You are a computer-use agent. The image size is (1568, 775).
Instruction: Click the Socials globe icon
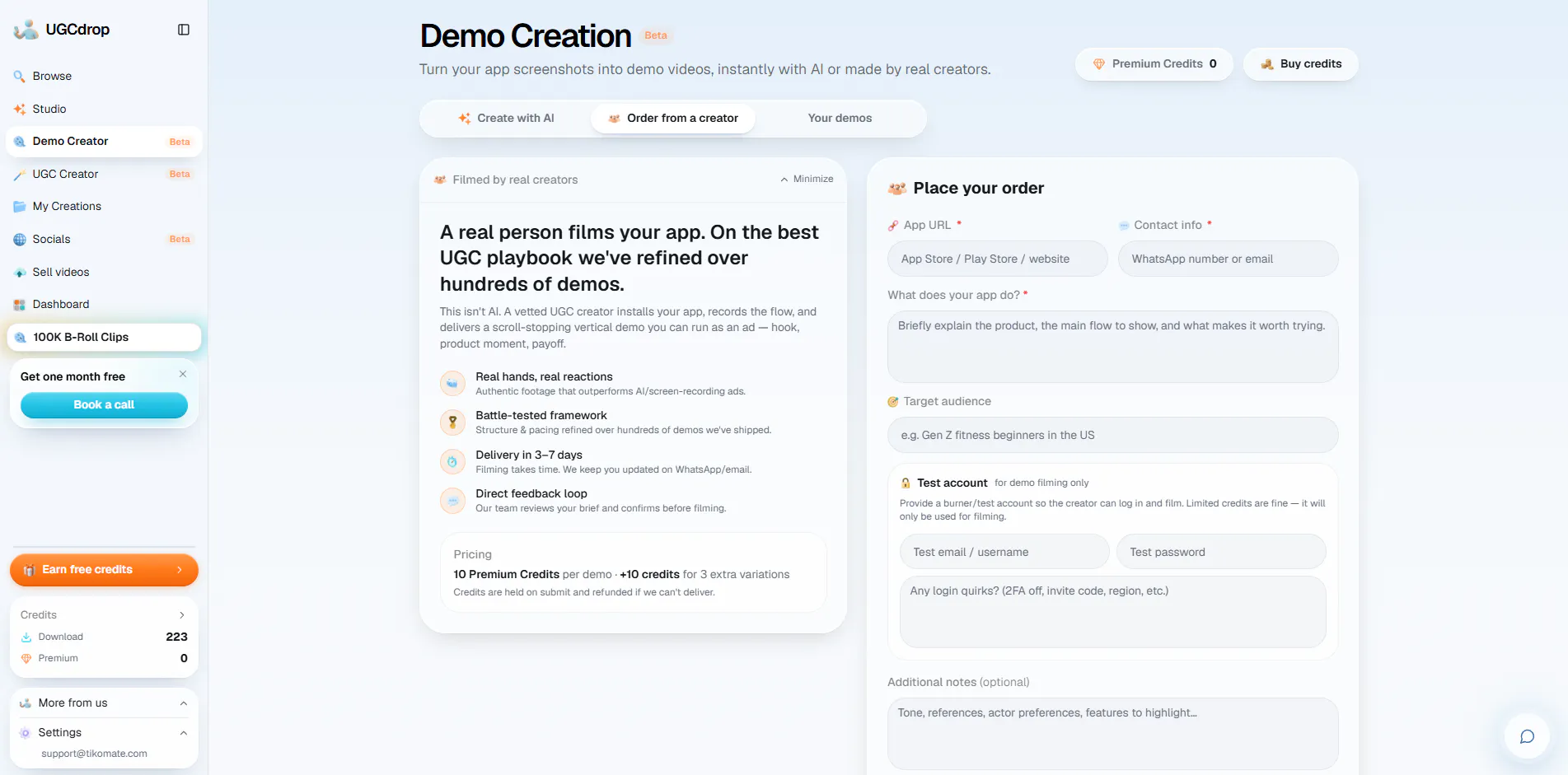pos(20,240)
